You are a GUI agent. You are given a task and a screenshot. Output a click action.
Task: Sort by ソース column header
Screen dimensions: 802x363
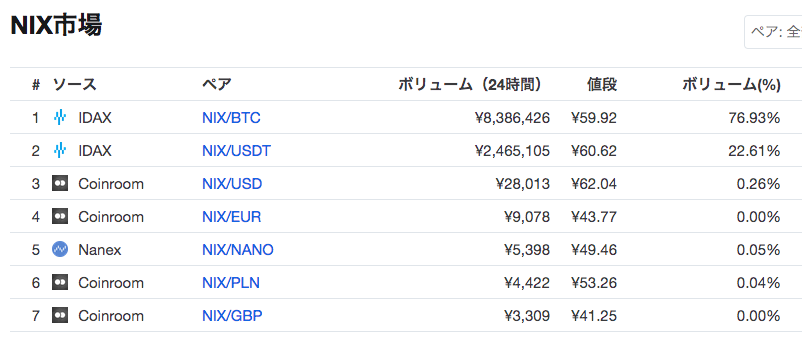point(74,84)
